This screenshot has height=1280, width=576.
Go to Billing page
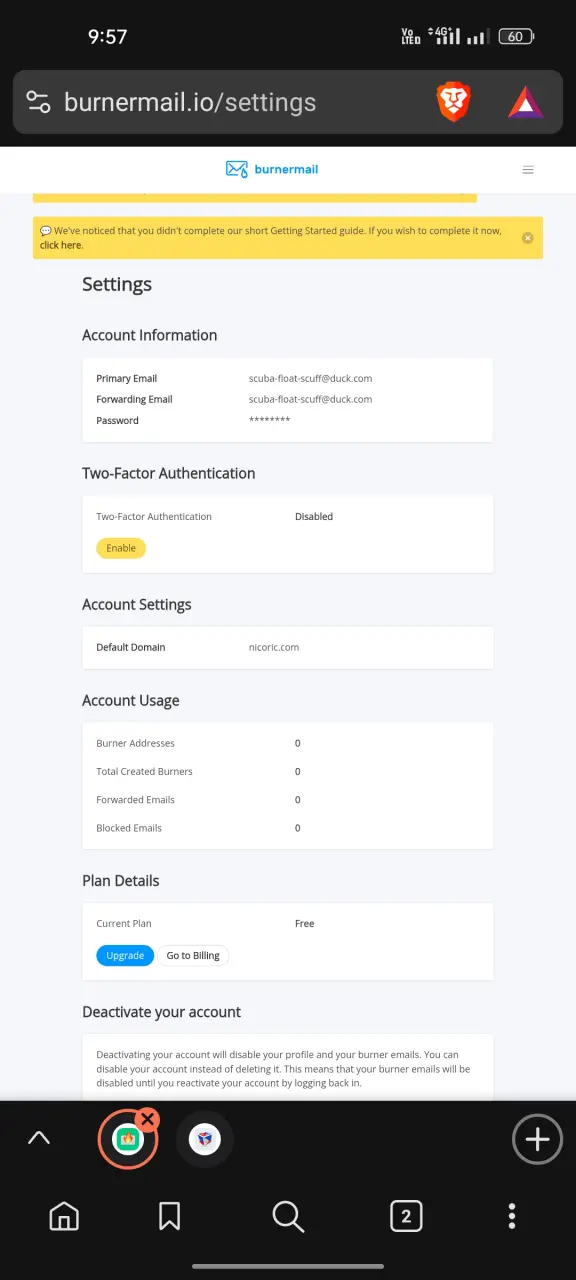pos(193,955)
